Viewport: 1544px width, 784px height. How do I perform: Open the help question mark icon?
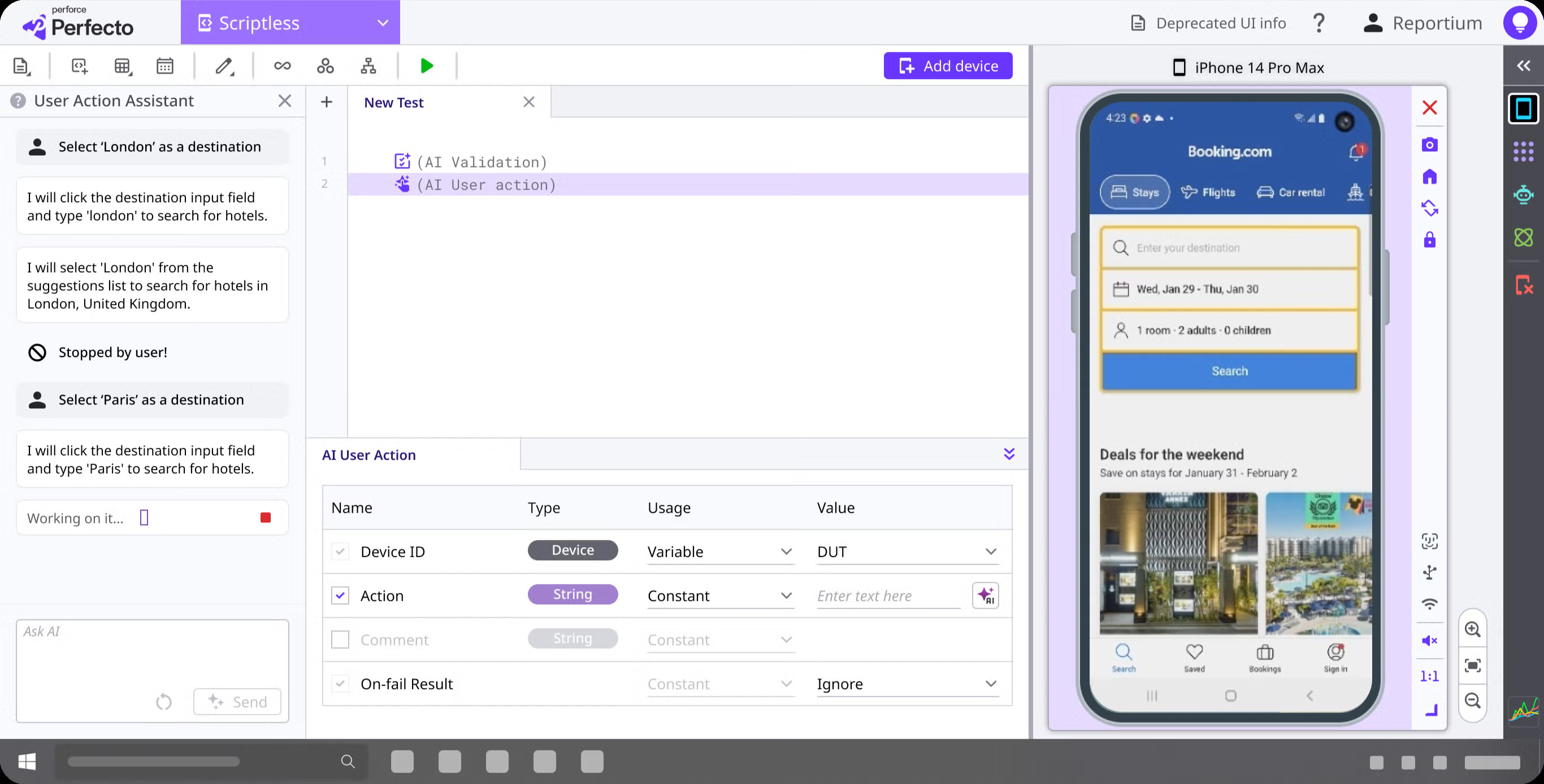(x=1319, y=23)
